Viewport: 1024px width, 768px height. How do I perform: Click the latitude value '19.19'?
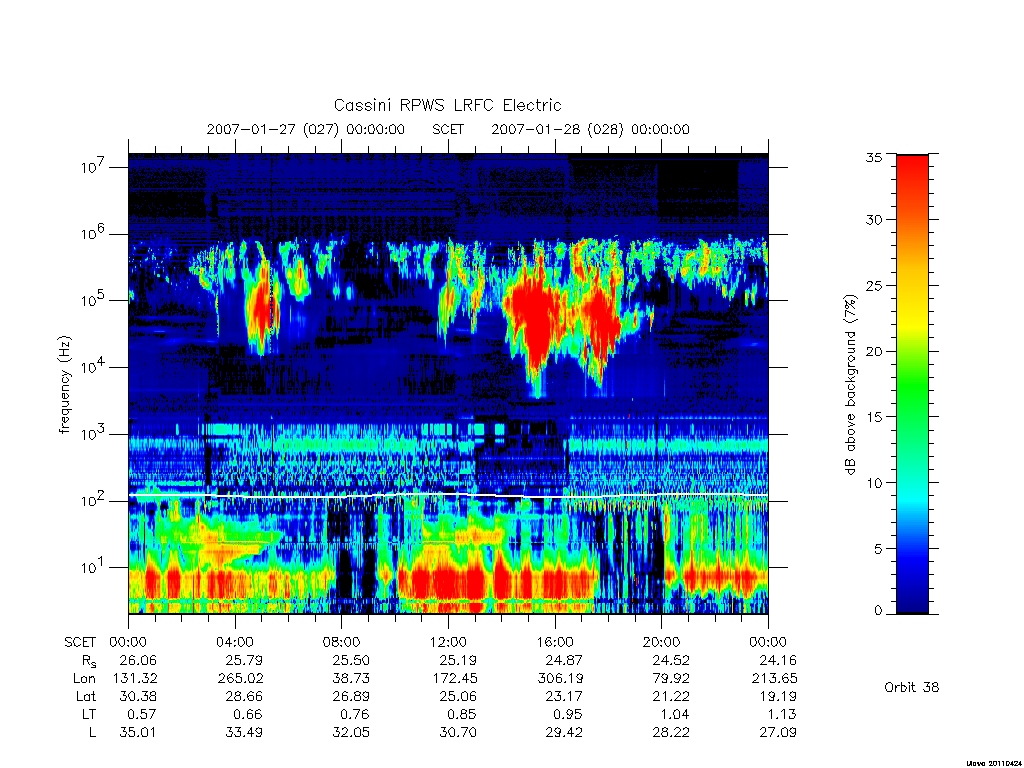point(778,696)
